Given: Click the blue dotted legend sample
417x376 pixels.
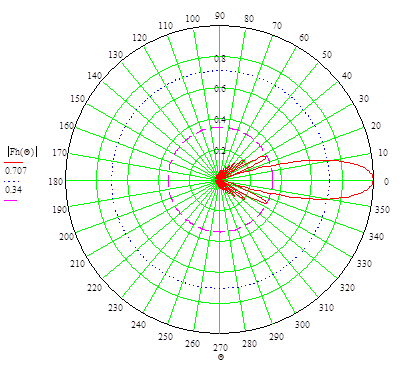Looking at the screenshot, I should point(12,182).
